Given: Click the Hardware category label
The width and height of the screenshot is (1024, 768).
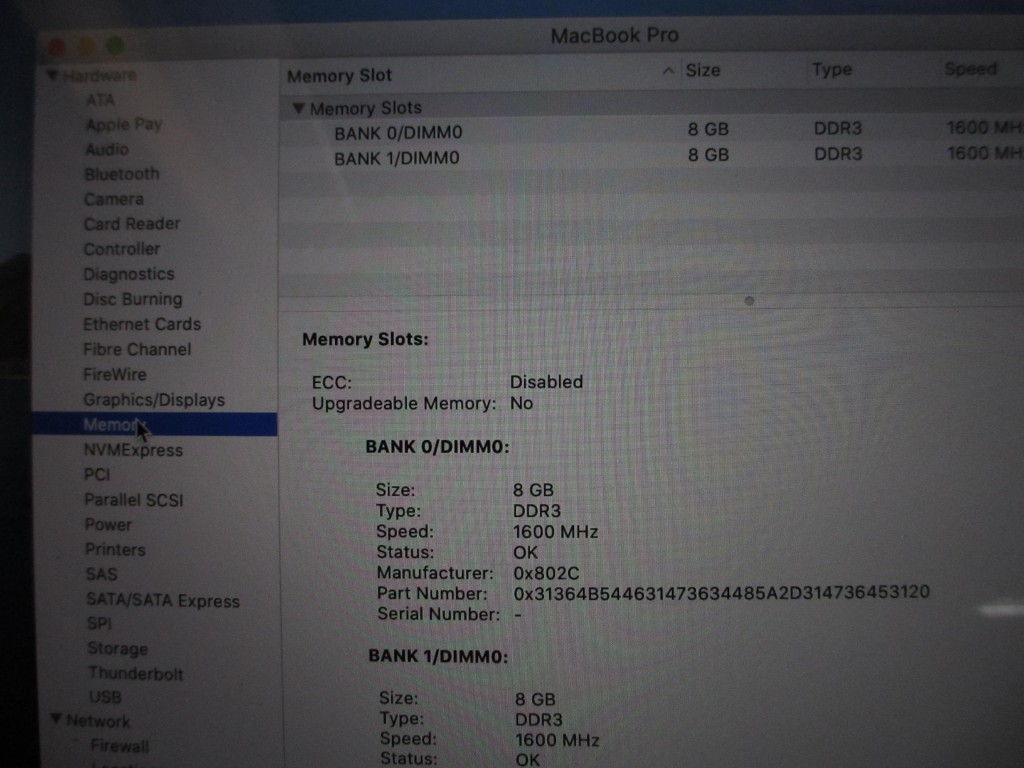Looking at the screenshot, I should [99, 76].
